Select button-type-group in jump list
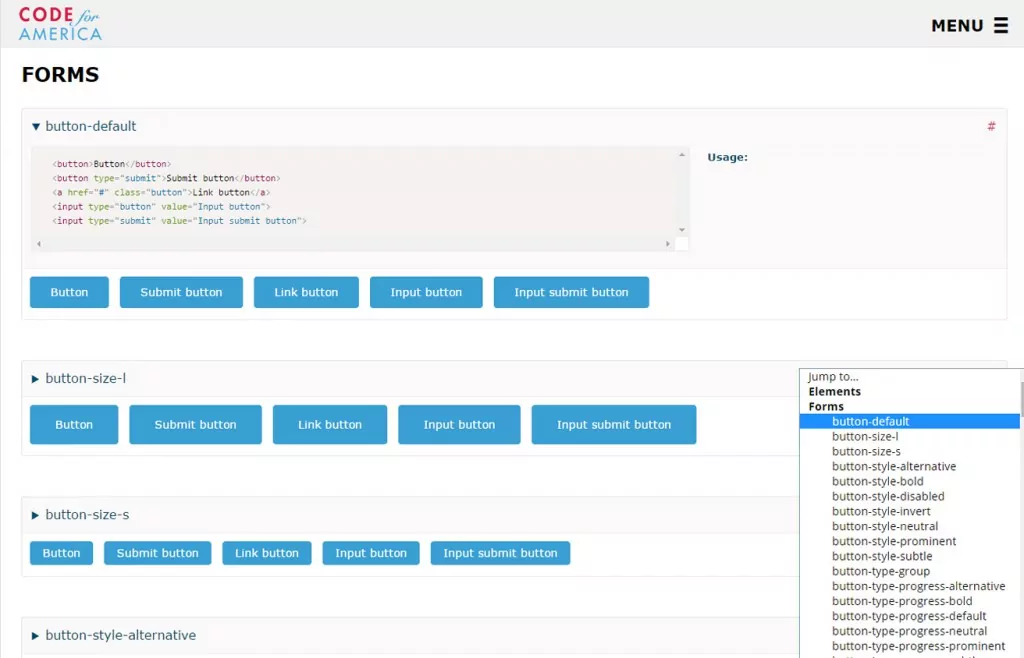 [x=909, y=572]
